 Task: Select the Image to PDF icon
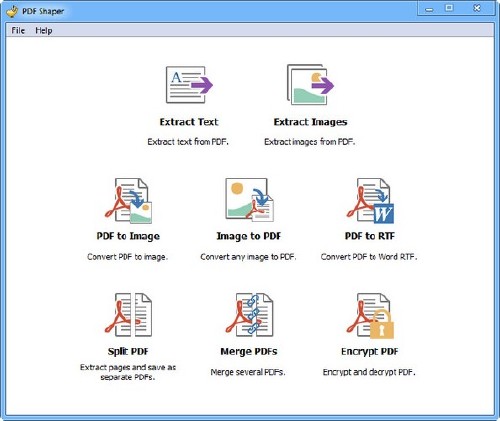[x=249, y=200]
